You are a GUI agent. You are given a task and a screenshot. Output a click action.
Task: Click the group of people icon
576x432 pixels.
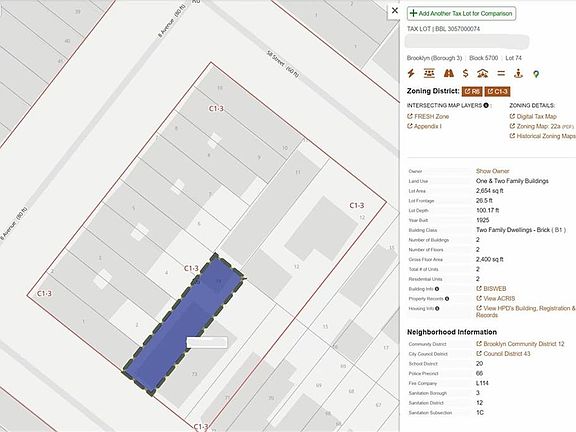click(429, 73)
